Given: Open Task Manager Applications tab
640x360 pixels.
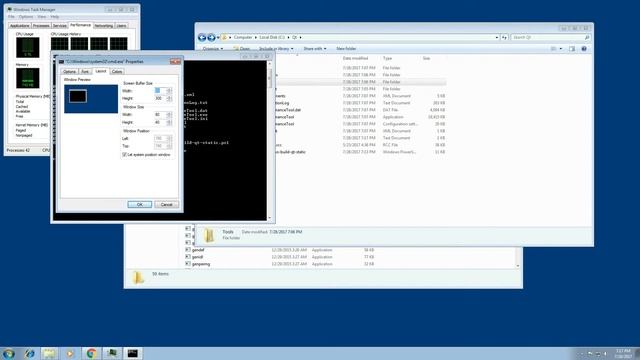Looking at the screenshot, I should tap(20, 26).
